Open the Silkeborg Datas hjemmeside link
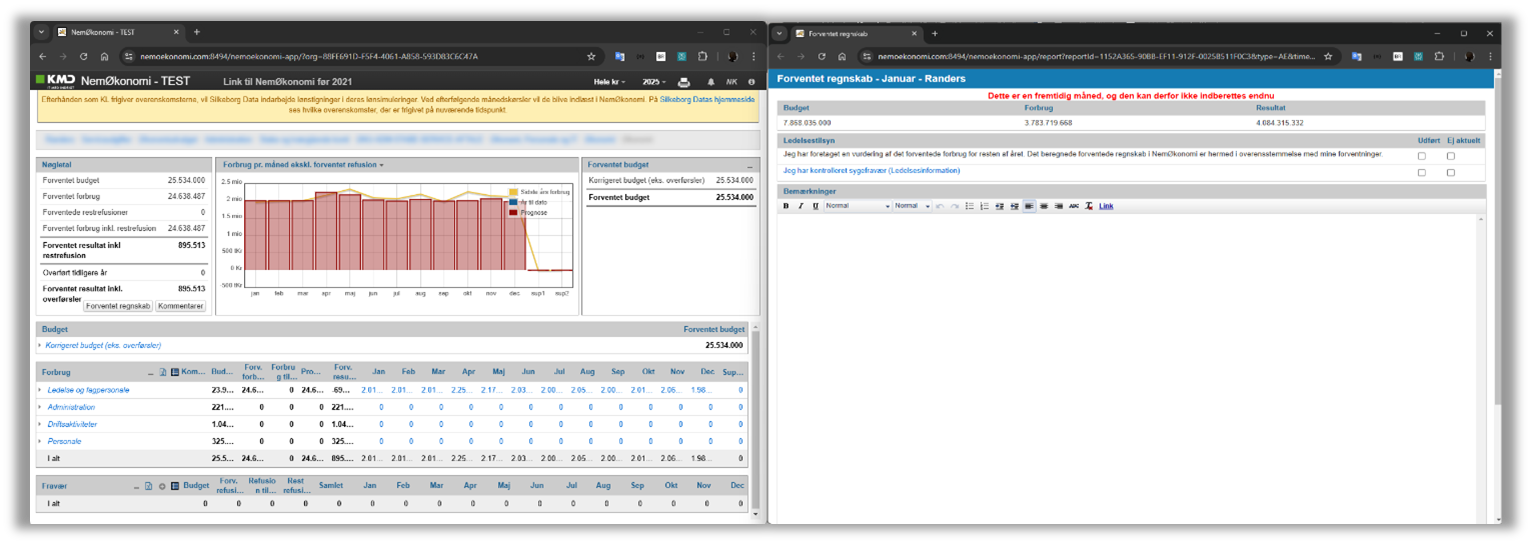Screen dimensions: 1532x545 (707, 101)
